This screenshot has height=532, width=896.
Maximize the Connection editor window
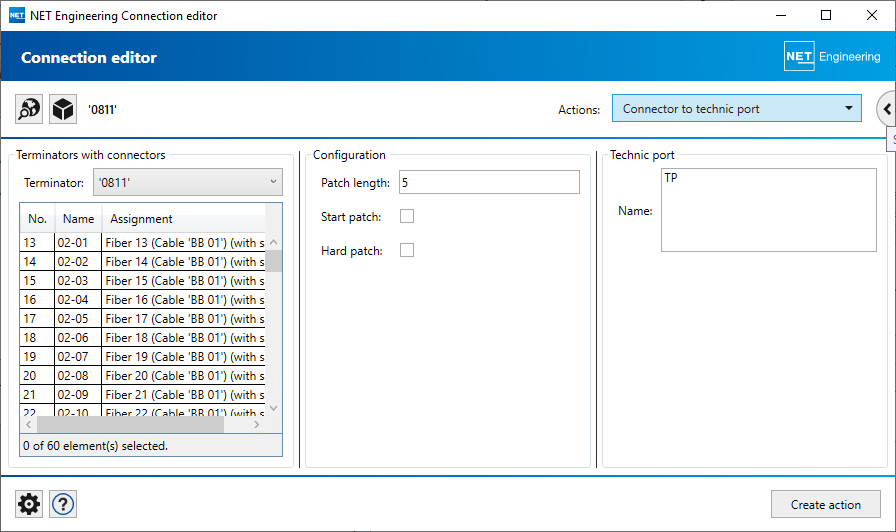pyautogui.click(x=826, y=15)
